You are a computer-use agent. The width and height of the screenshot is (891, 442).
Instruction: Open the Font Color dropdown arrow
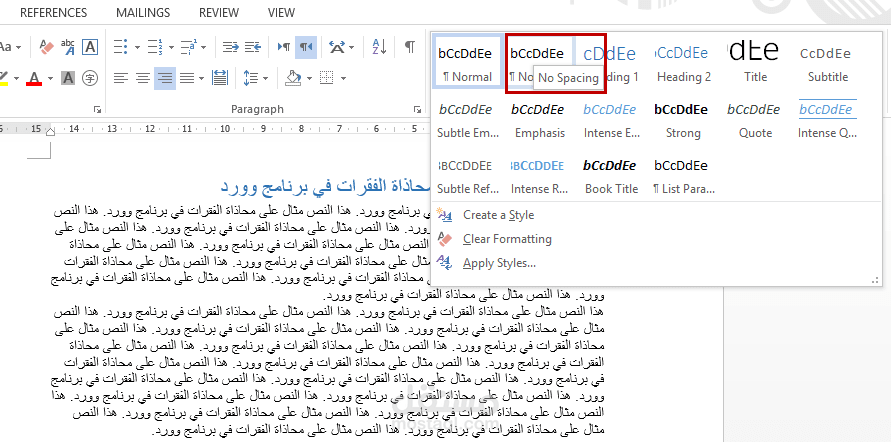click(x=51, y=78)
